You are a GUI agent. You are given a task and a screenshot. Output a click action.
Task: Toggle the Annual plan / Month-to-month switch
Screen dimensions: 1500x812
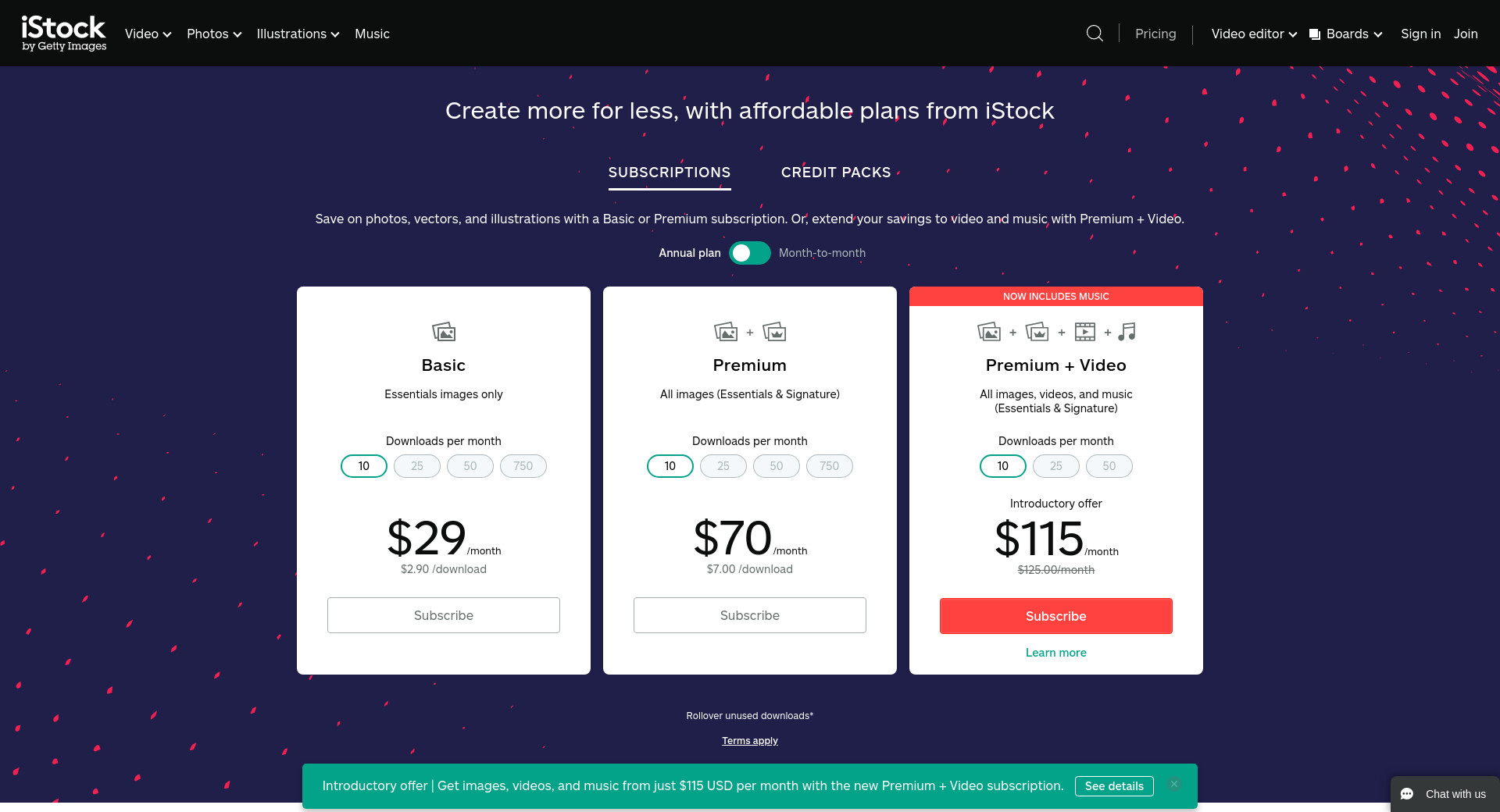pyautogui.click(x=749, y=253)
